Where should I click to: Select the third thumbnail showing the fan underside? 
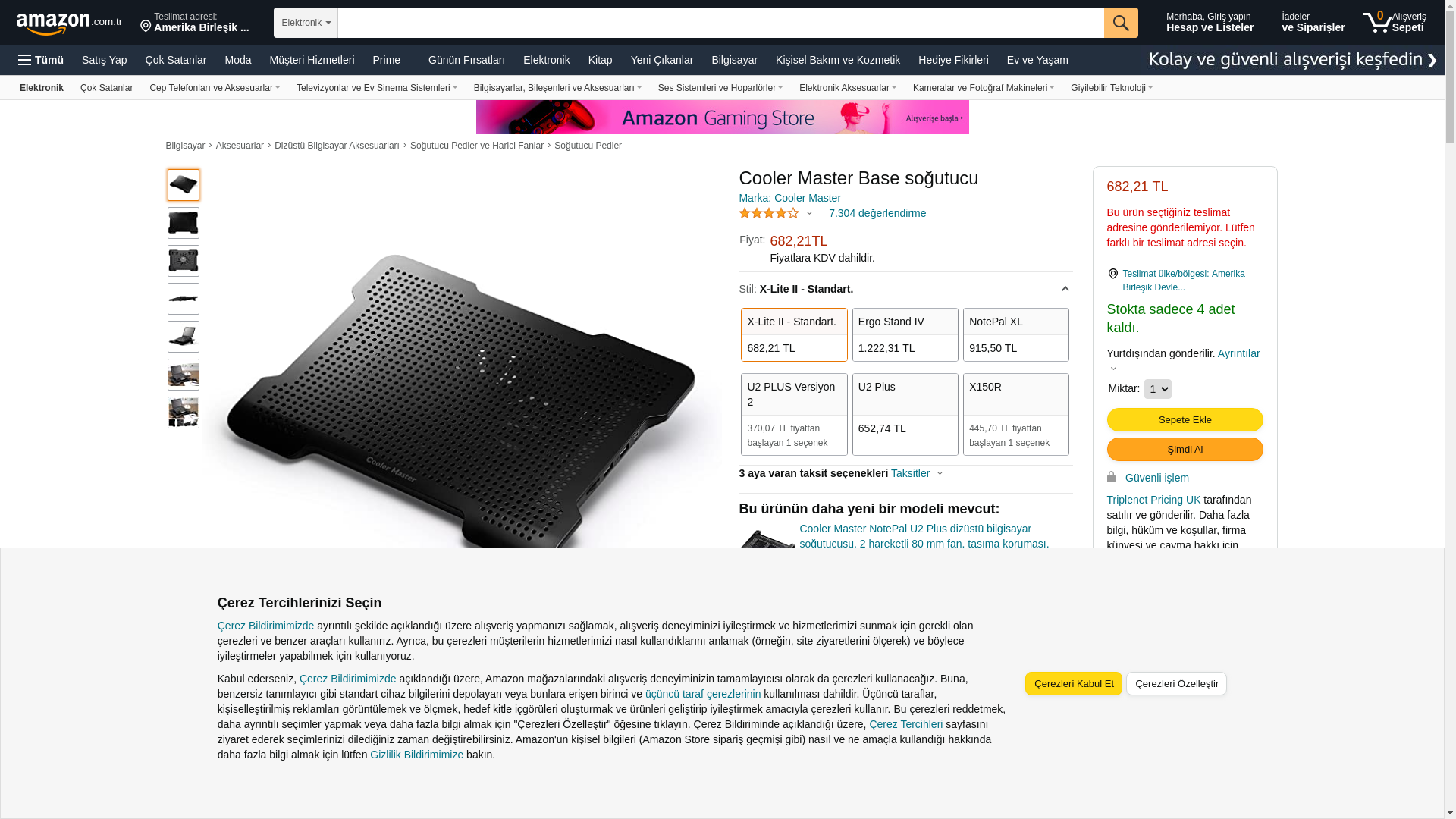184,261
